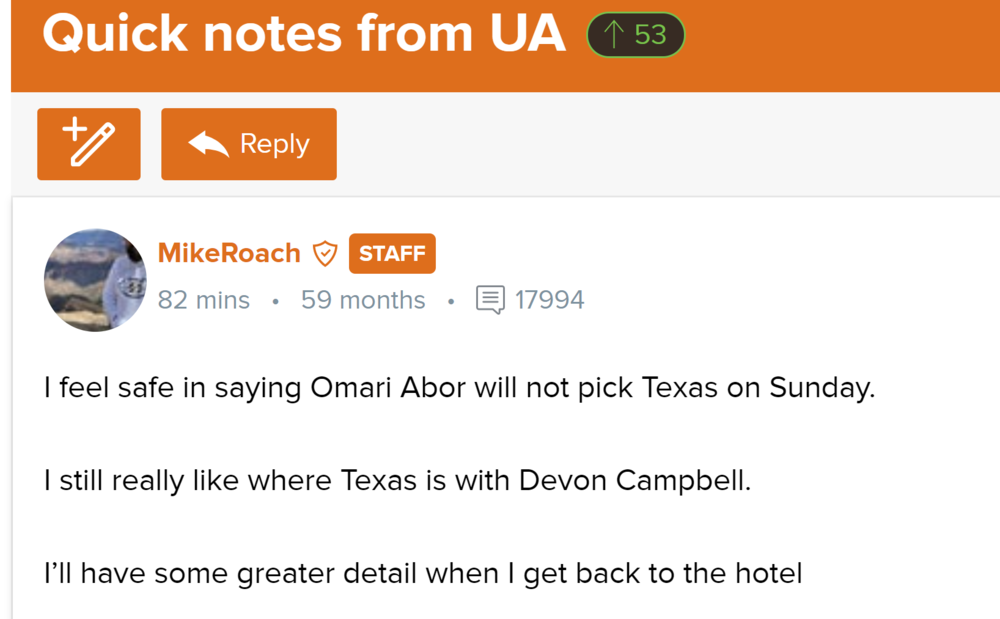This screenshot has height=619, width=1000.
Task: Click the 53 vote count number
Action: click(650, 34)
